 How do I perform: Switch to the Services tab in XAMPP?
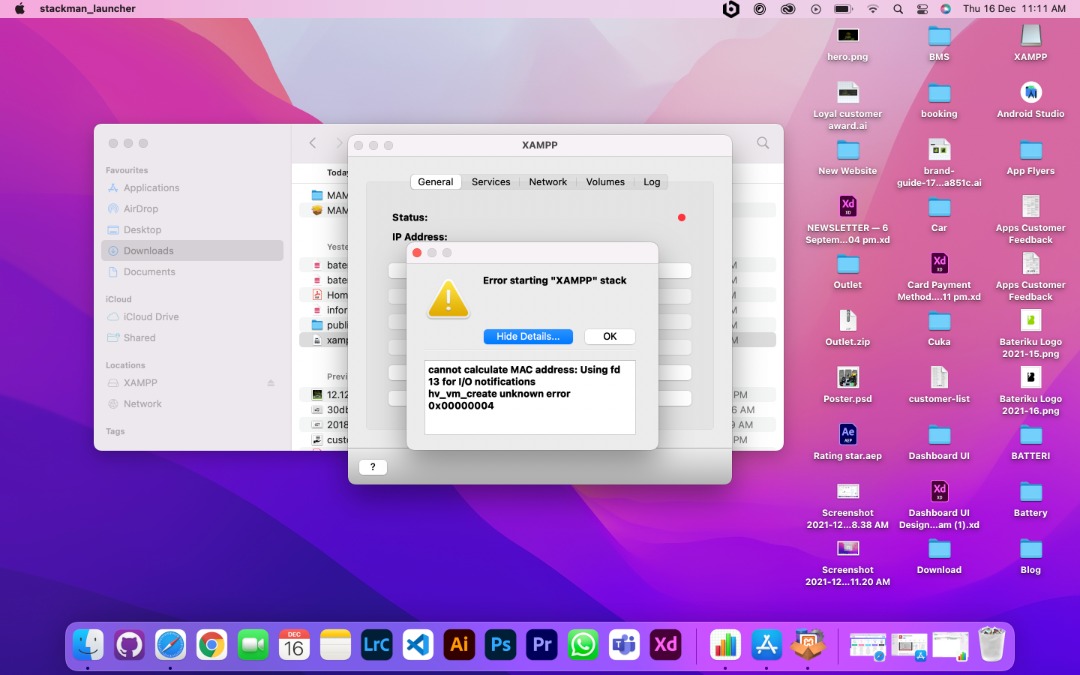(490, 182)
